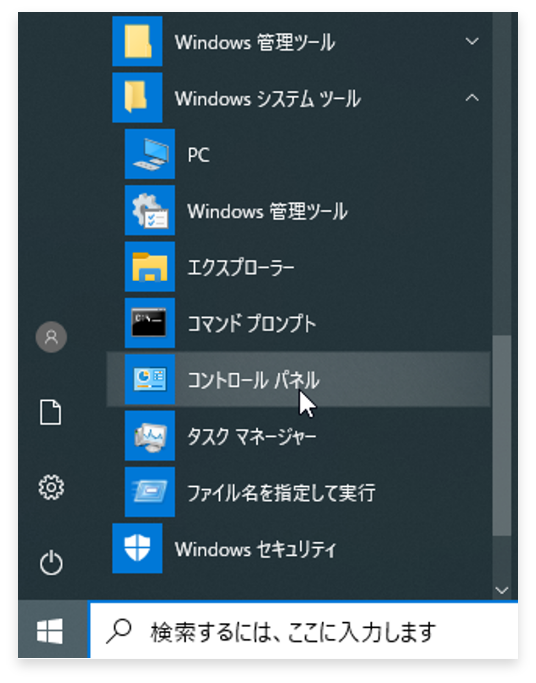Select the コントロール パネル menu entry text
Viewport: 536px width, 683px height.
(253, 380)
